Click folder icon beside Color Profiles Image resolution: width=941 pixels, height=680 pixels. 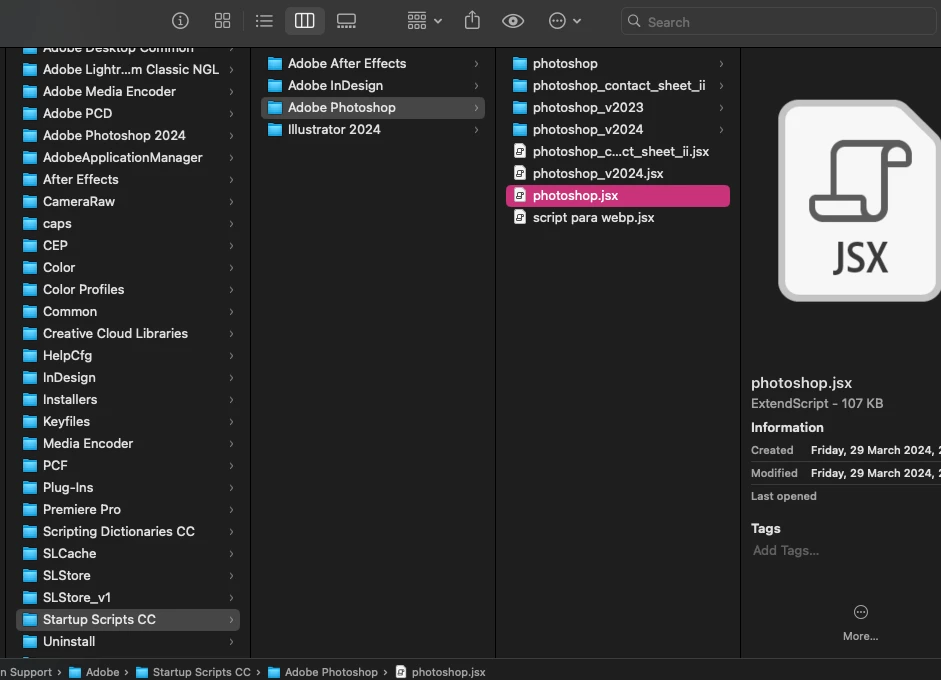[x=29, y=290]
